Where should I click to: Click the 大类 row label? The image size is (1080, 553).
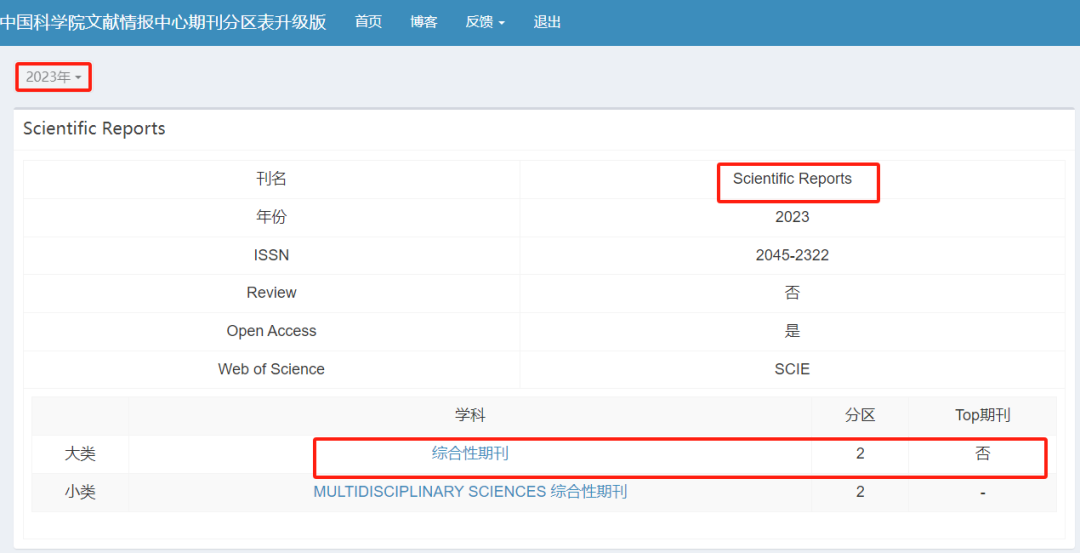(x=80, y=454)
